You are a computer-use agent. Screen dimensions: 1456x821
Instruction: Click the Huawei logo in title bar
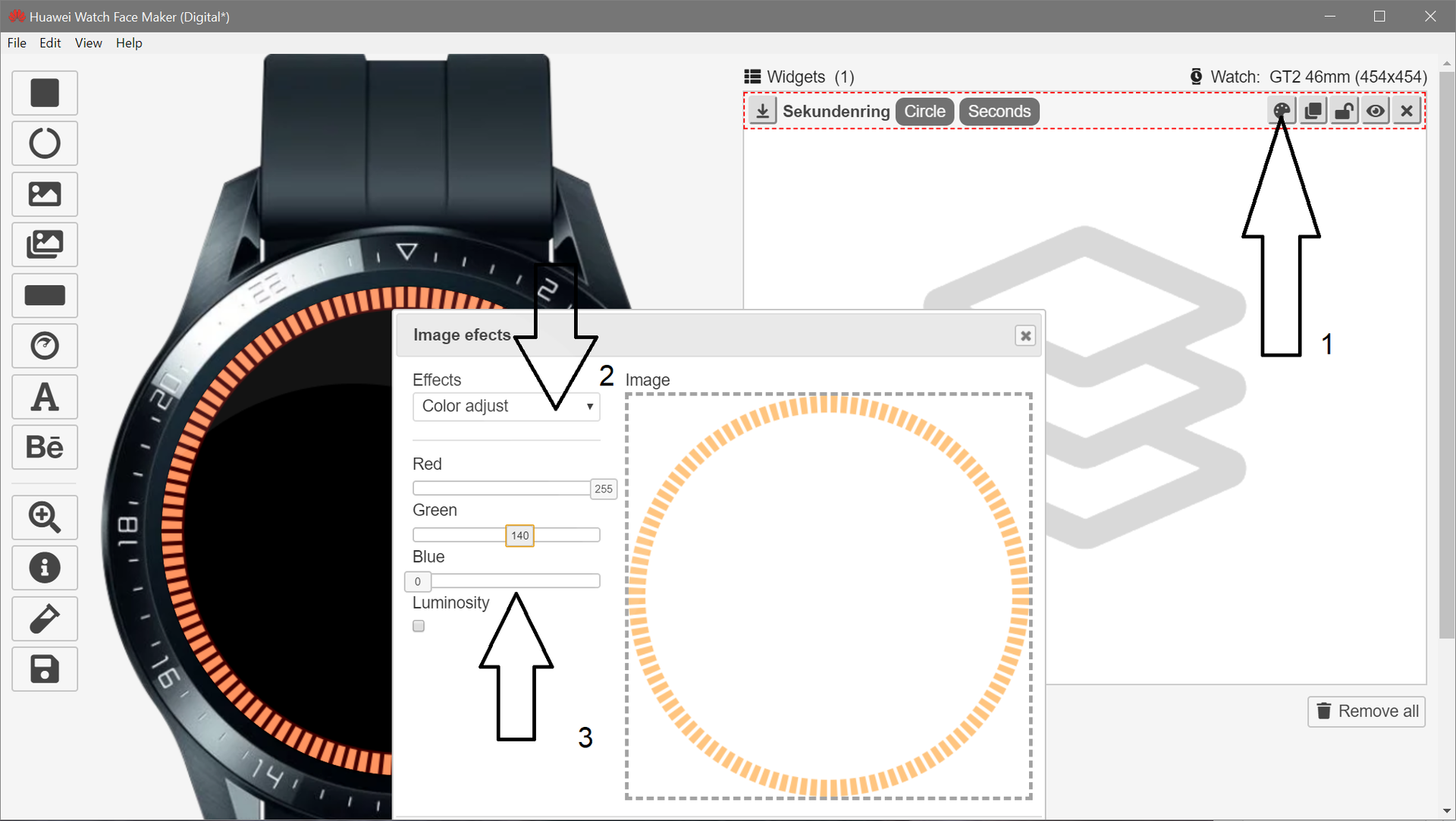coord(17,16)
